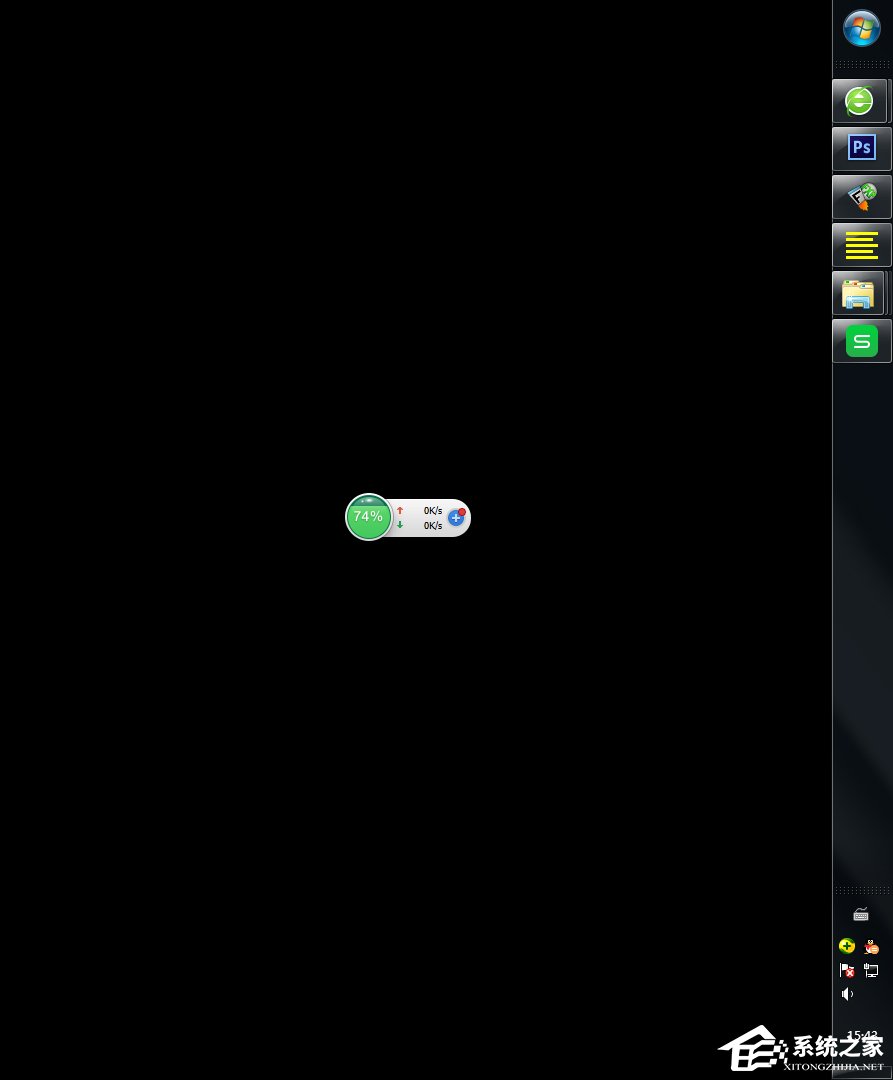Mute audio via the speaker tray icon
This screenshot has width=893, height=1080.
846,993
